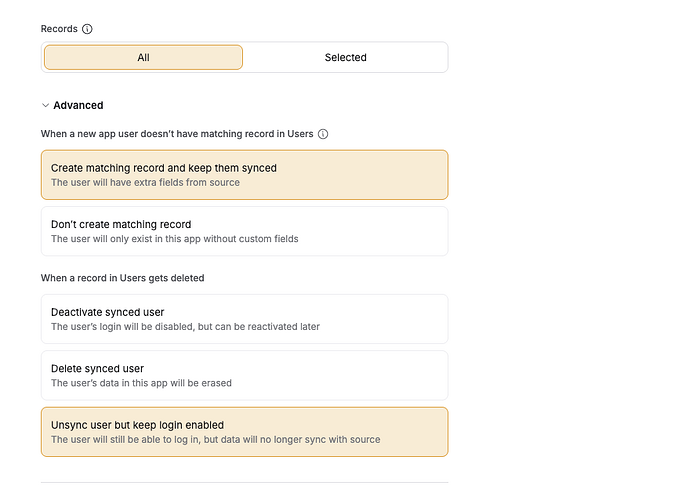Viewport: 674px width, 500px height.
Task: Click the Advanced section heading text
Action: click(x=78, y=105)
